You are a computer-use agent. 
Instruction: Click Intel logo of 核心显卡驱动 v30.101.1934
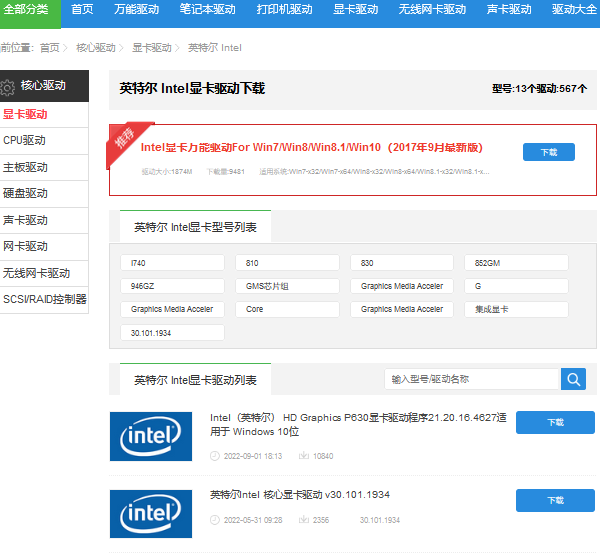point(150,514)
